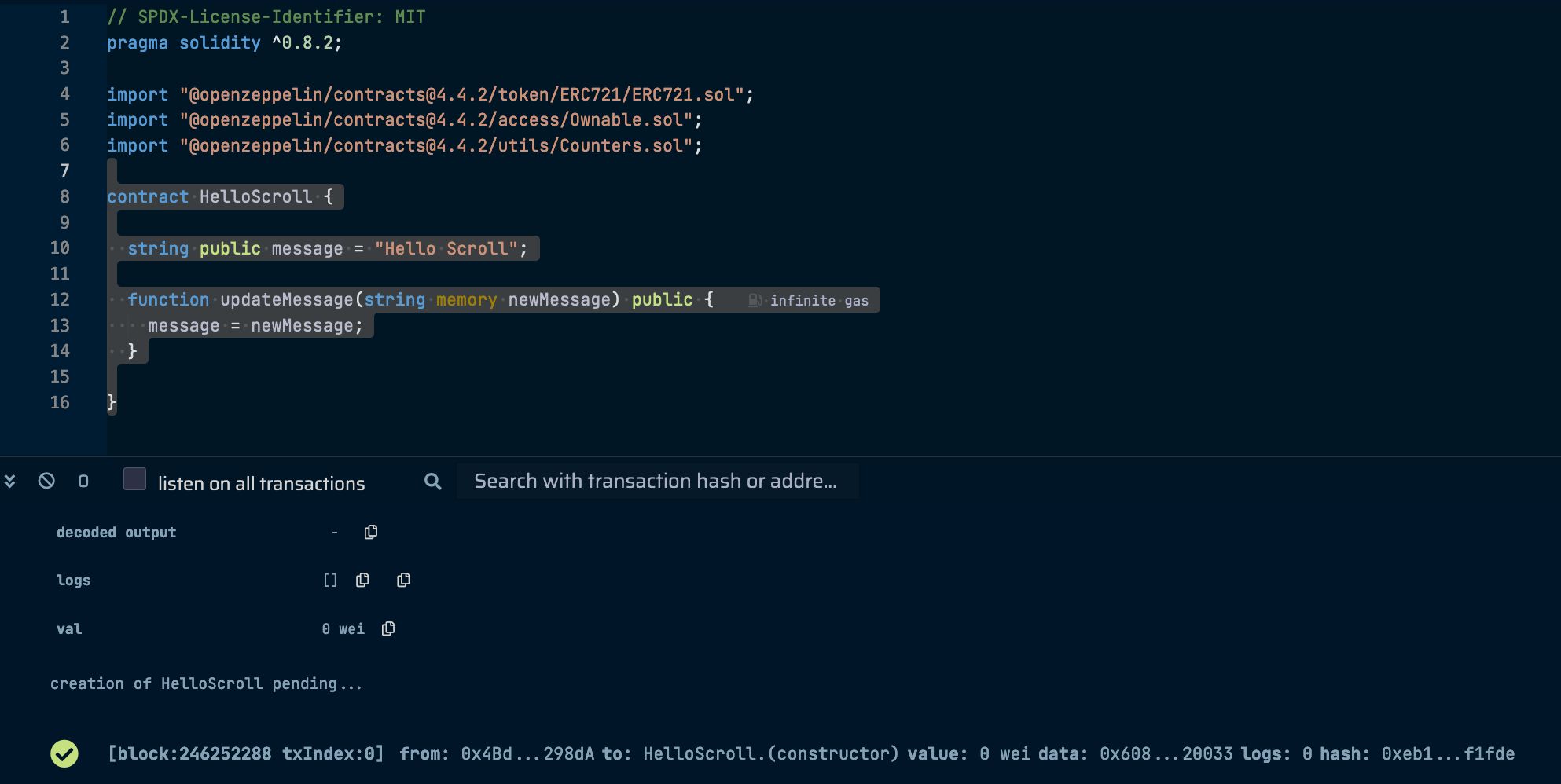Focus the transaction hash search field
The height and width of the screenshot is (784, 1561).
[x=658, y=481]
